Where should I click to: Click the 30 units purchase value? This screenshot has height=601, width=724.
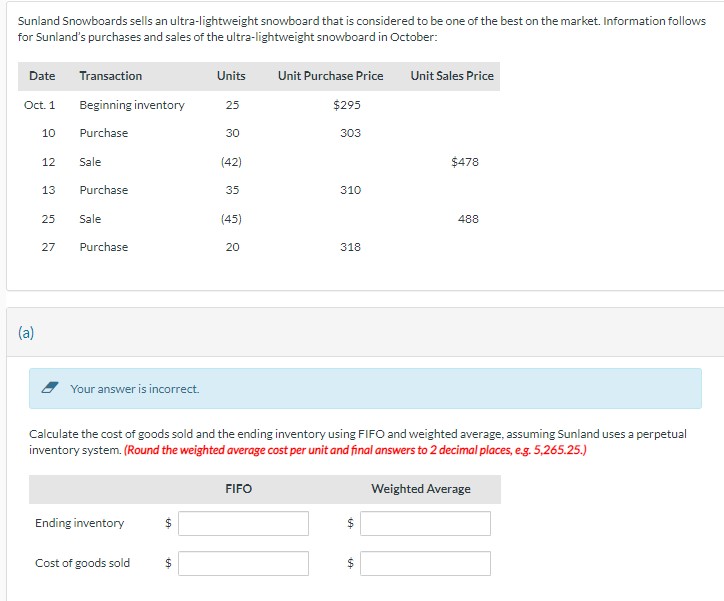[232, 133]
